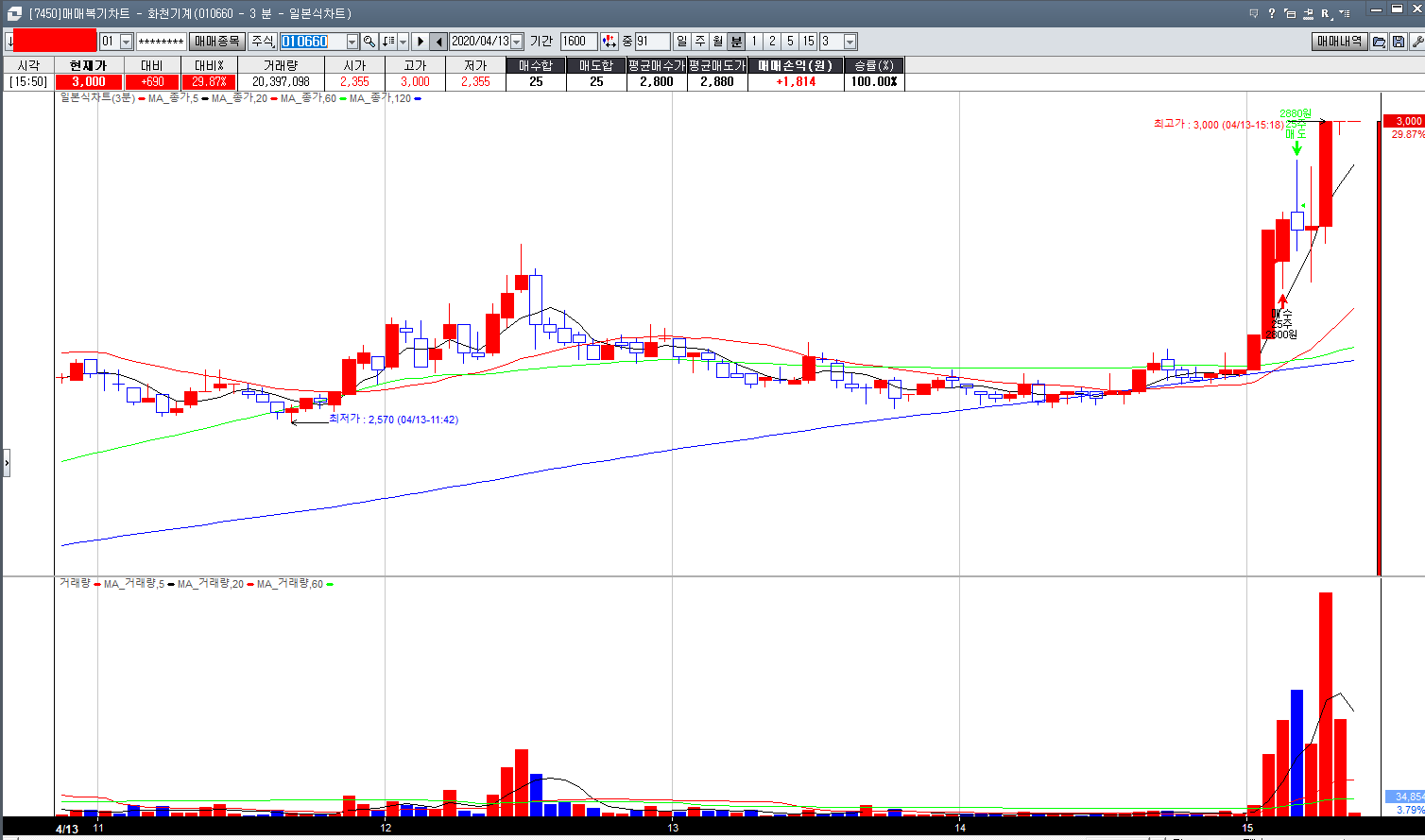
Task: Select monthly period 월 toggle
Action: pyautogui.click(x=718, y=42)
